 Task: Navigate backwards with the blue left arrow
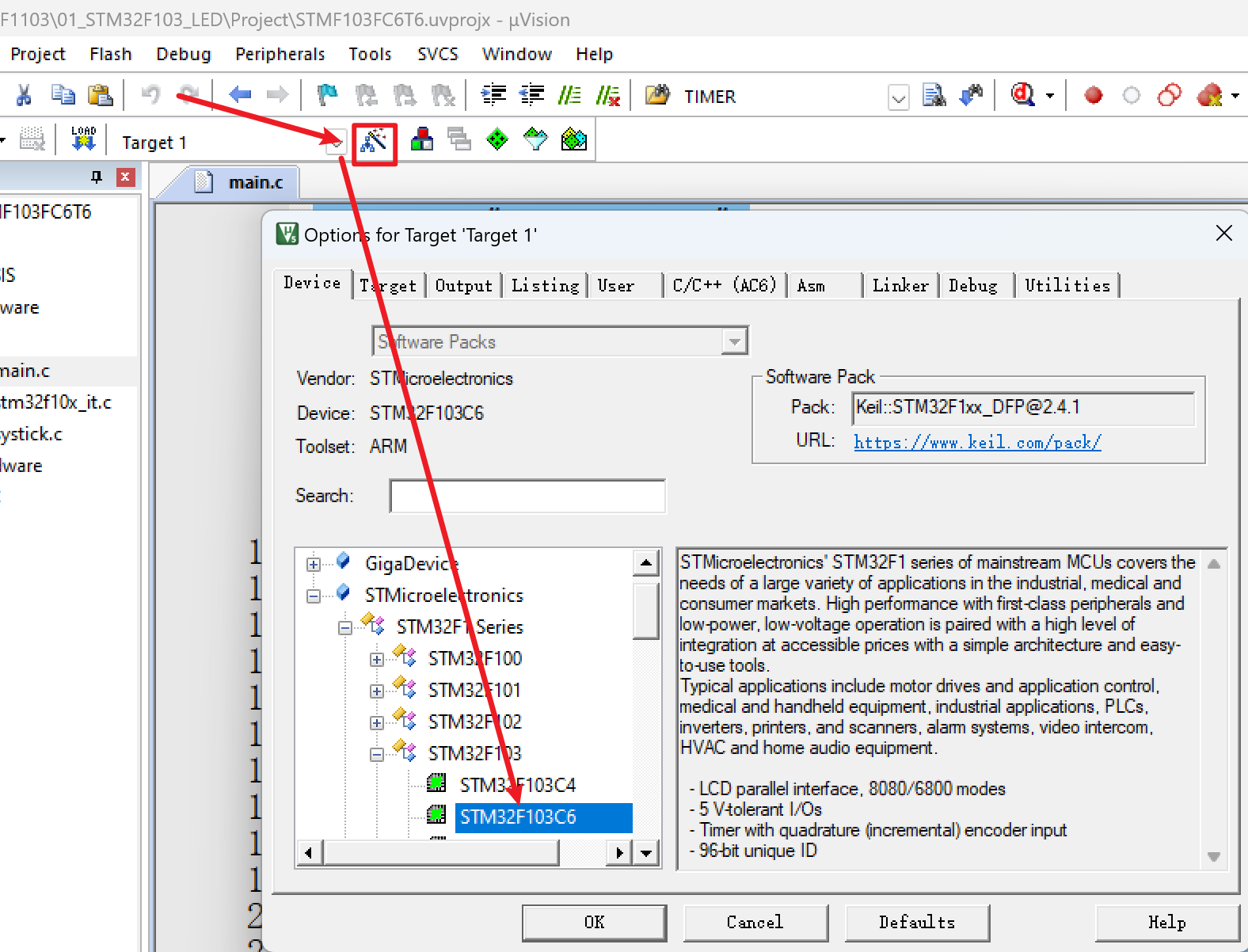[240, 96]
